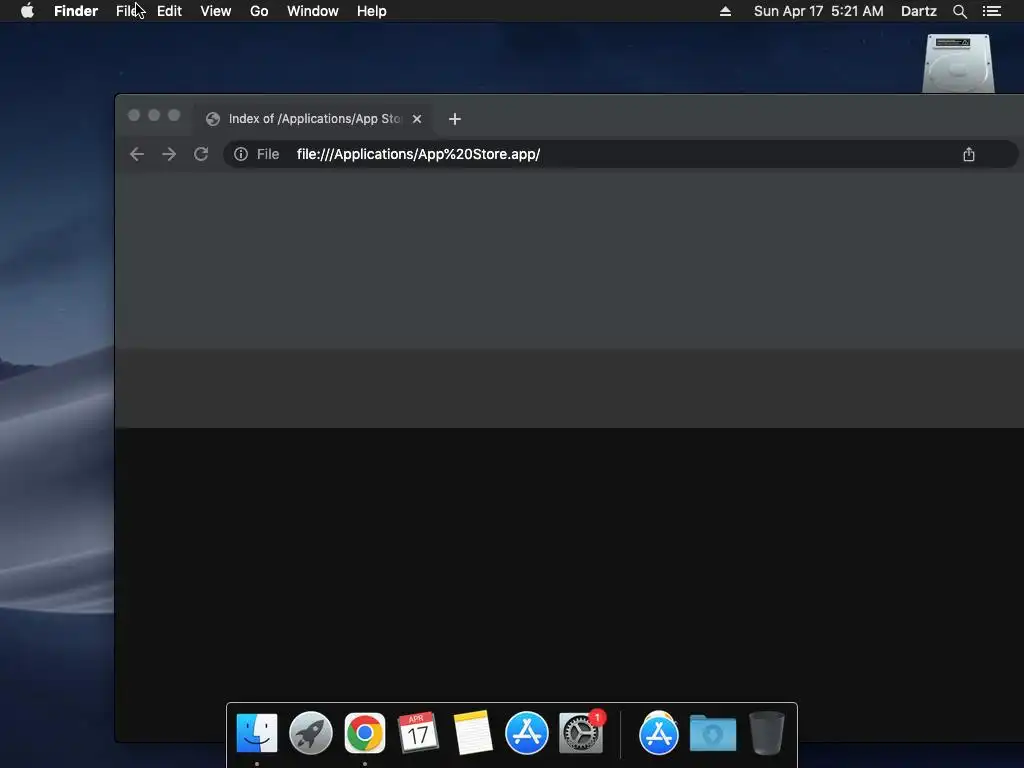Open the Go menu
The image size is (1024, 768).
point(259,11)
